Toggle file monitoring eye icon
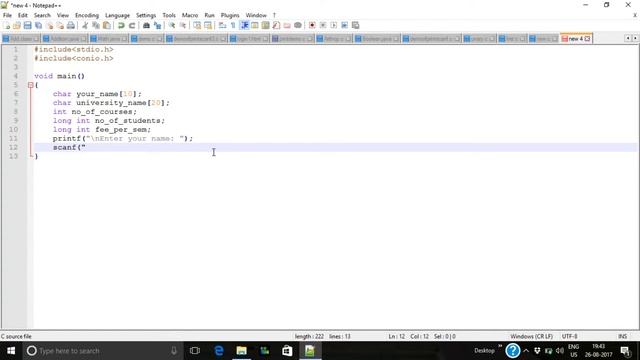This screenshot has height=360, width=640. [298, 25]
